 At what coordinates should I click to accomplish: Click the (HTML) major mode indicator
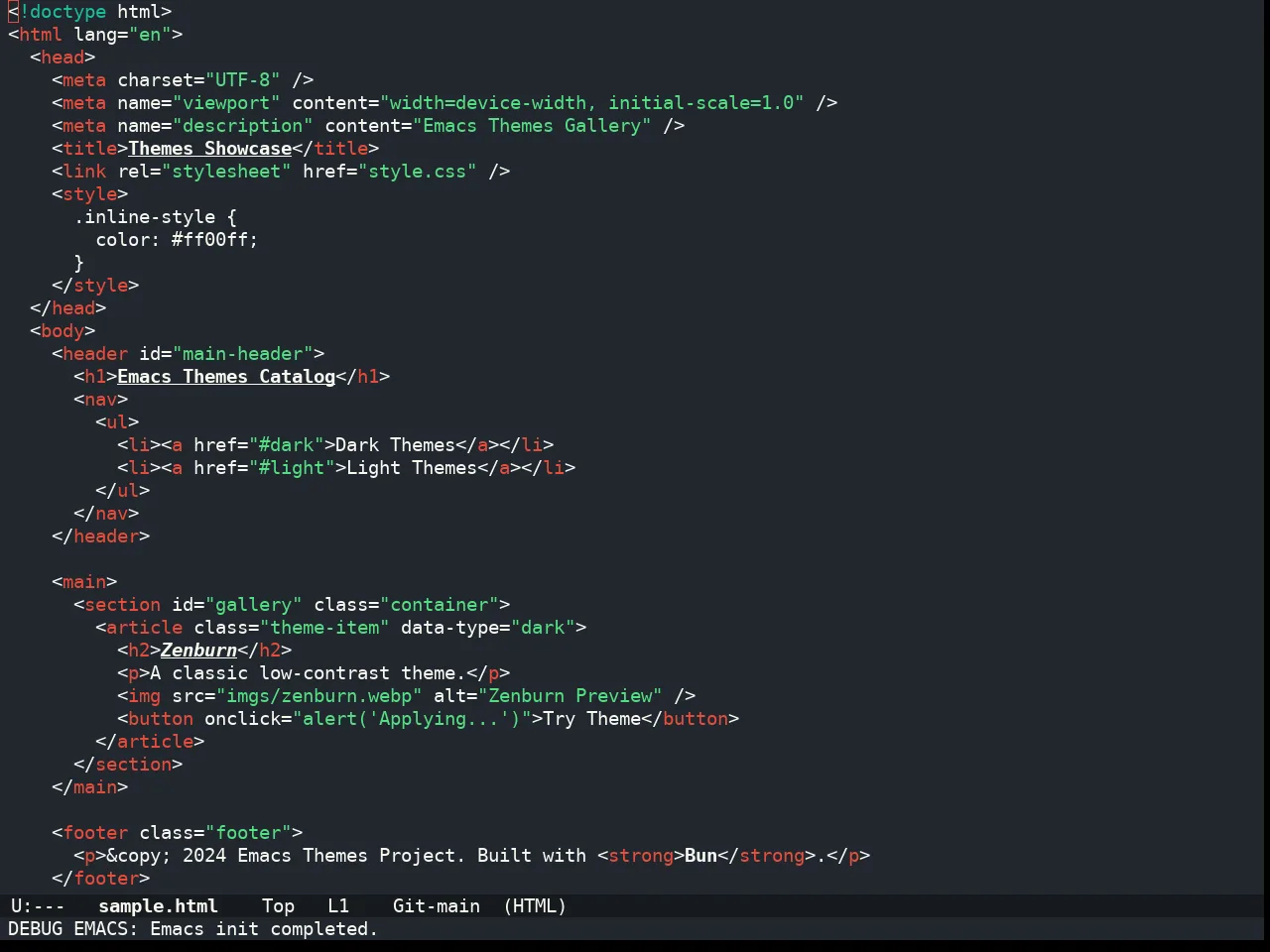point(535,905)
